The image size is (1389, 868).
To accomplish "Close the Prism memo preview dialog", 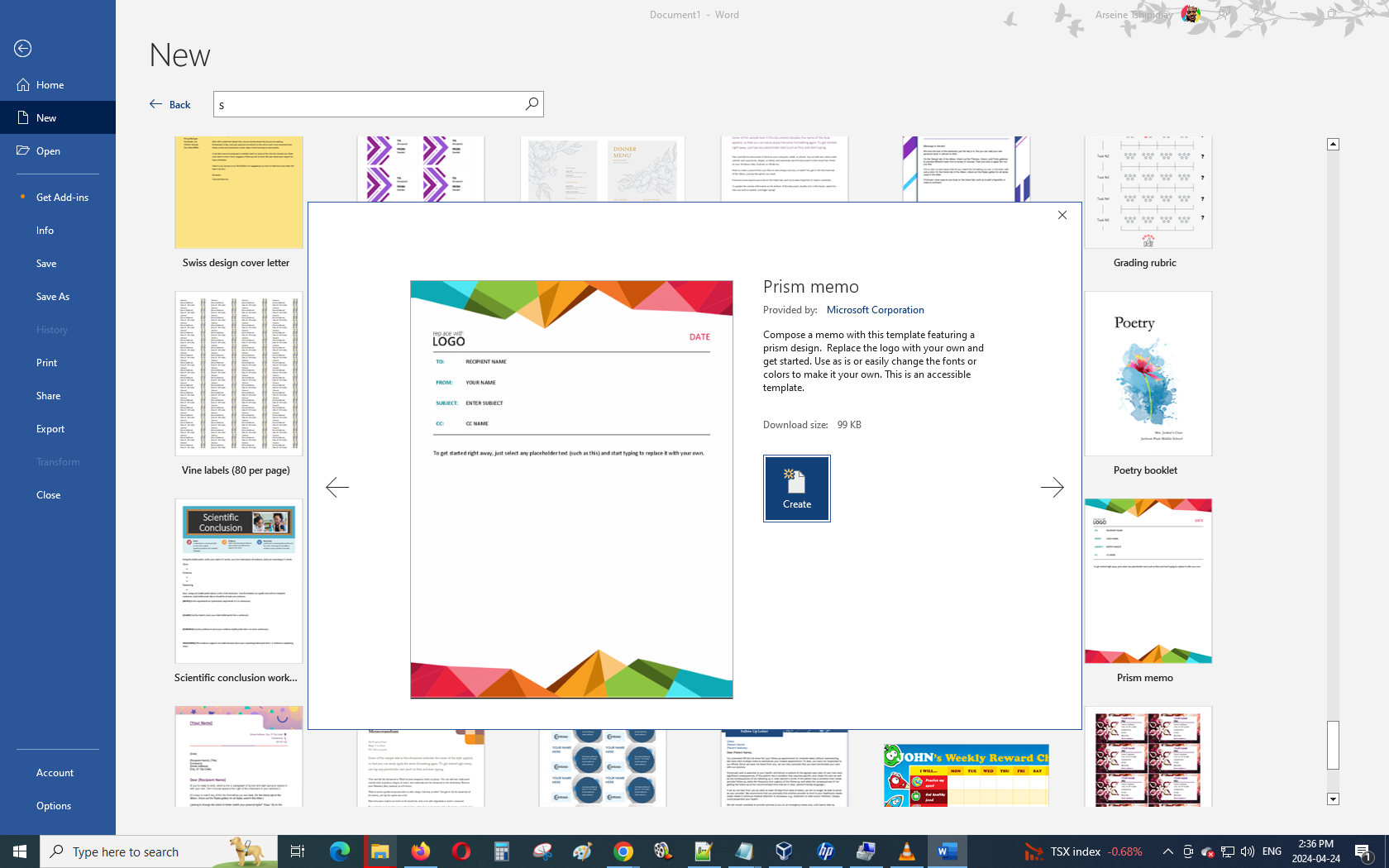I will (x=1062, y=215).
